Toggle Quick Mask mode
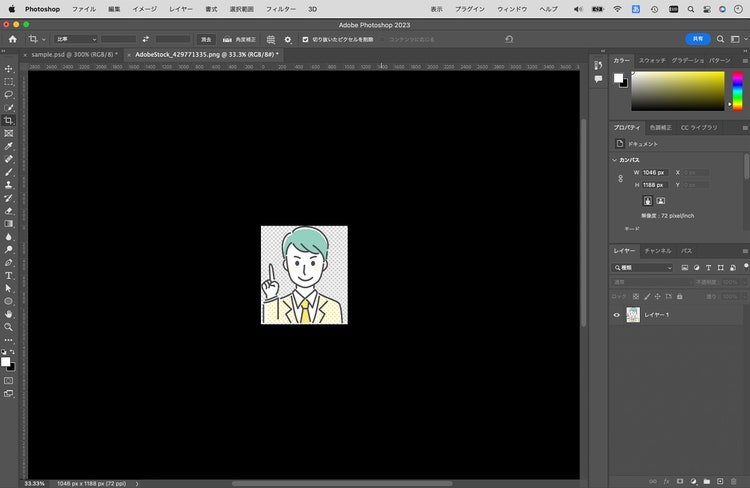The height and width of the screenshot is (488, 750). coord(9,381)
